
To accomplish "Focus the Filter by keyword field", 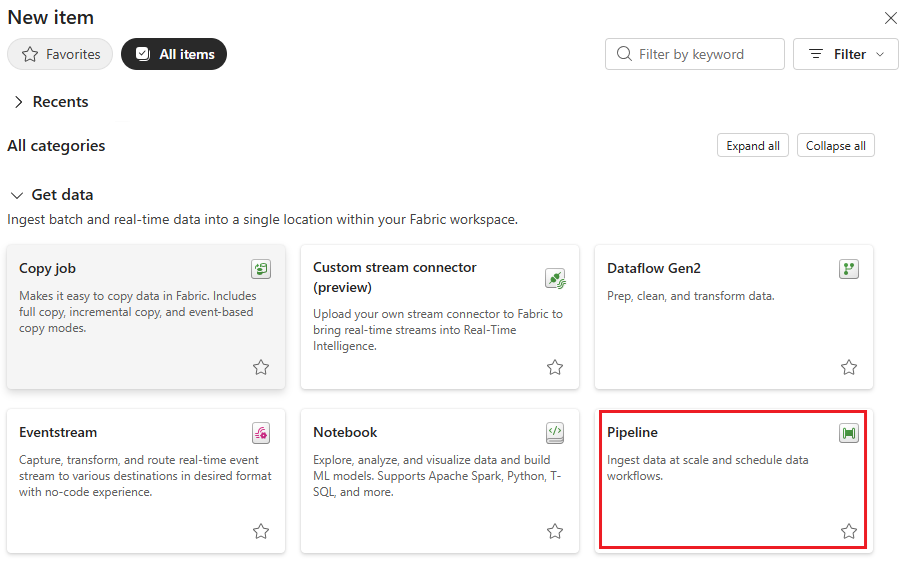I will tap(695, 54).
